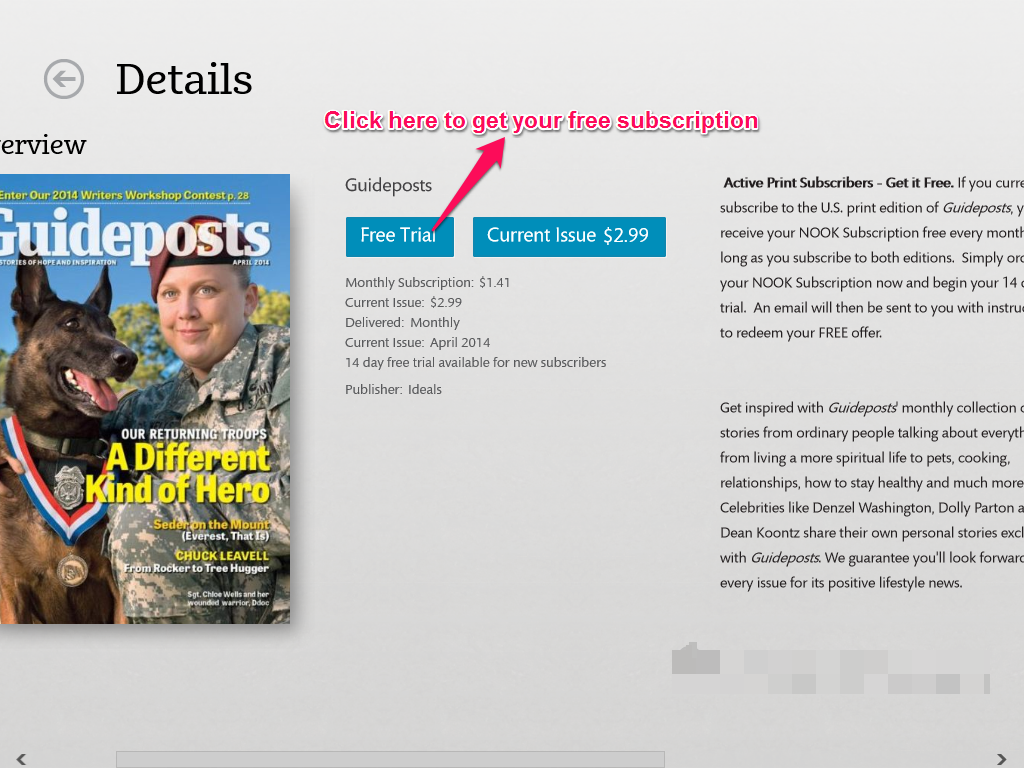The width and height of the screenshot is (1024, 768).
Task: Click the Guideposts title above the buttons
Action: click(x=389, y=186)
